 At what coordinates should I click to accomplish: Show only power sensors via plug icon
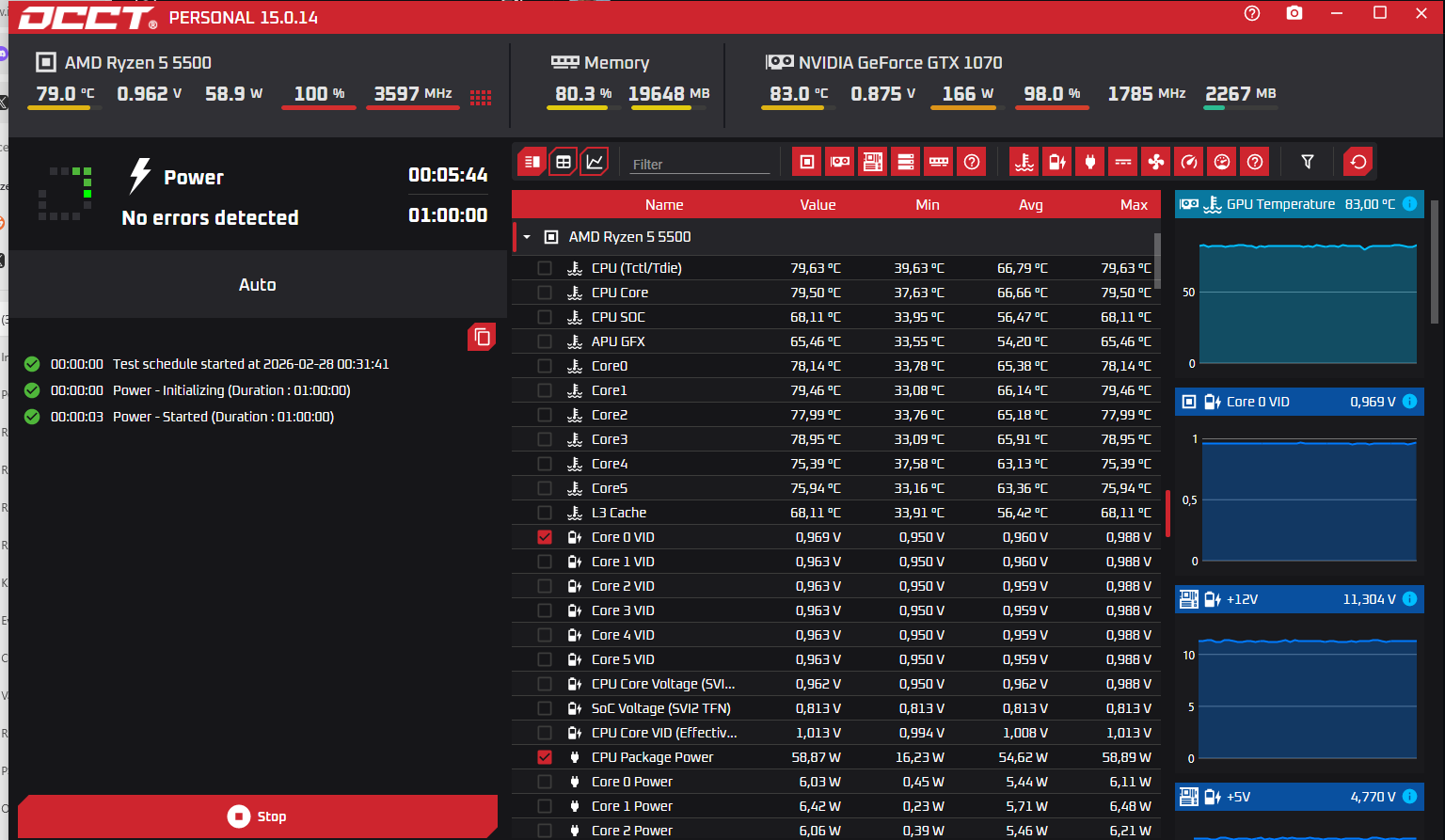(1090, 162)
